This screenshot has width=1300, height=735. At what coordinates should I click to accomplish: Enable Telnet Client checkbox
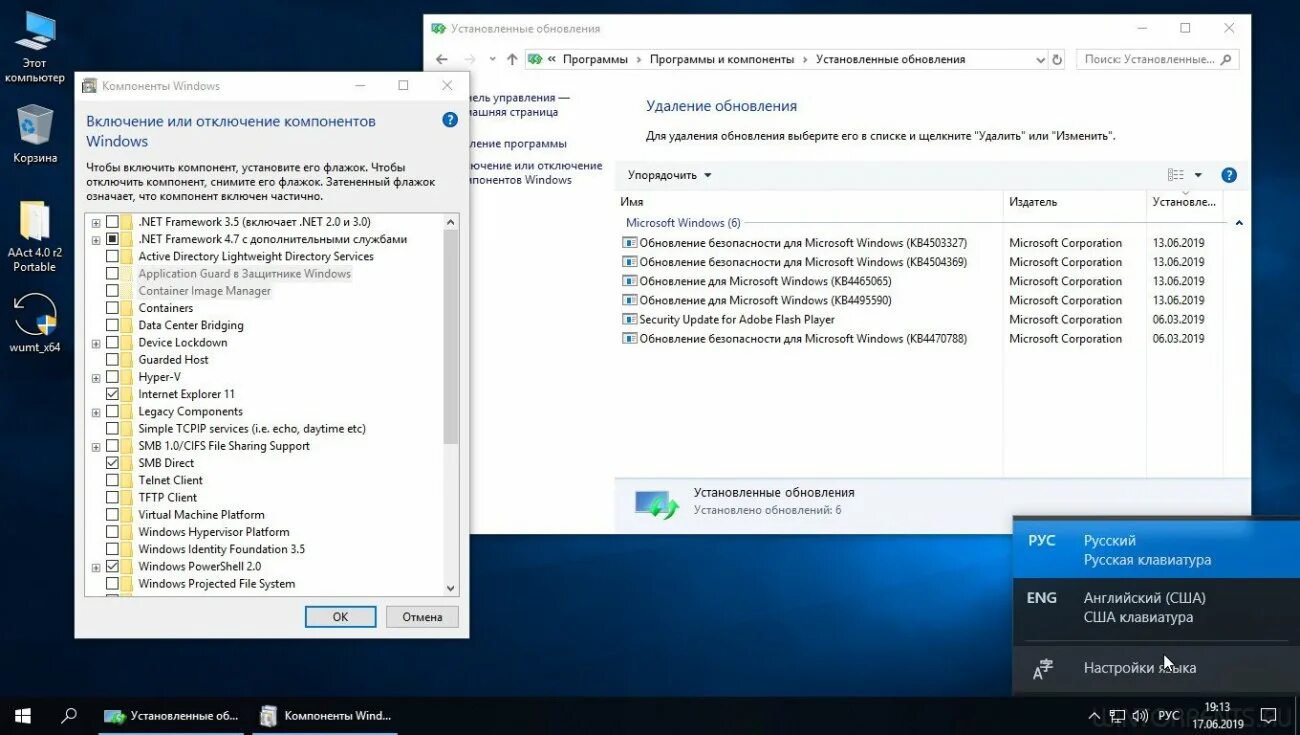tap(112, 480)
